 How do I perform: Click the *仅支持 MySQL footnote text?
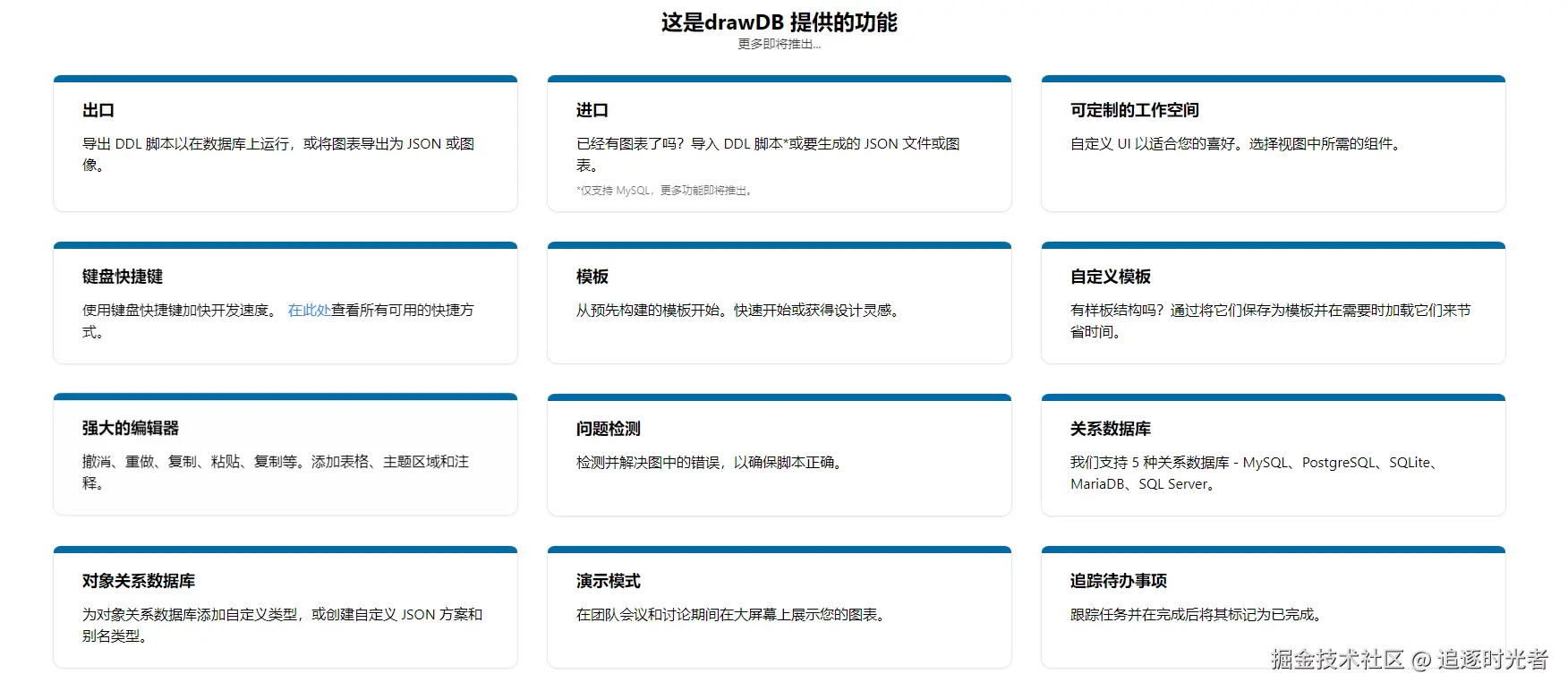665,191
